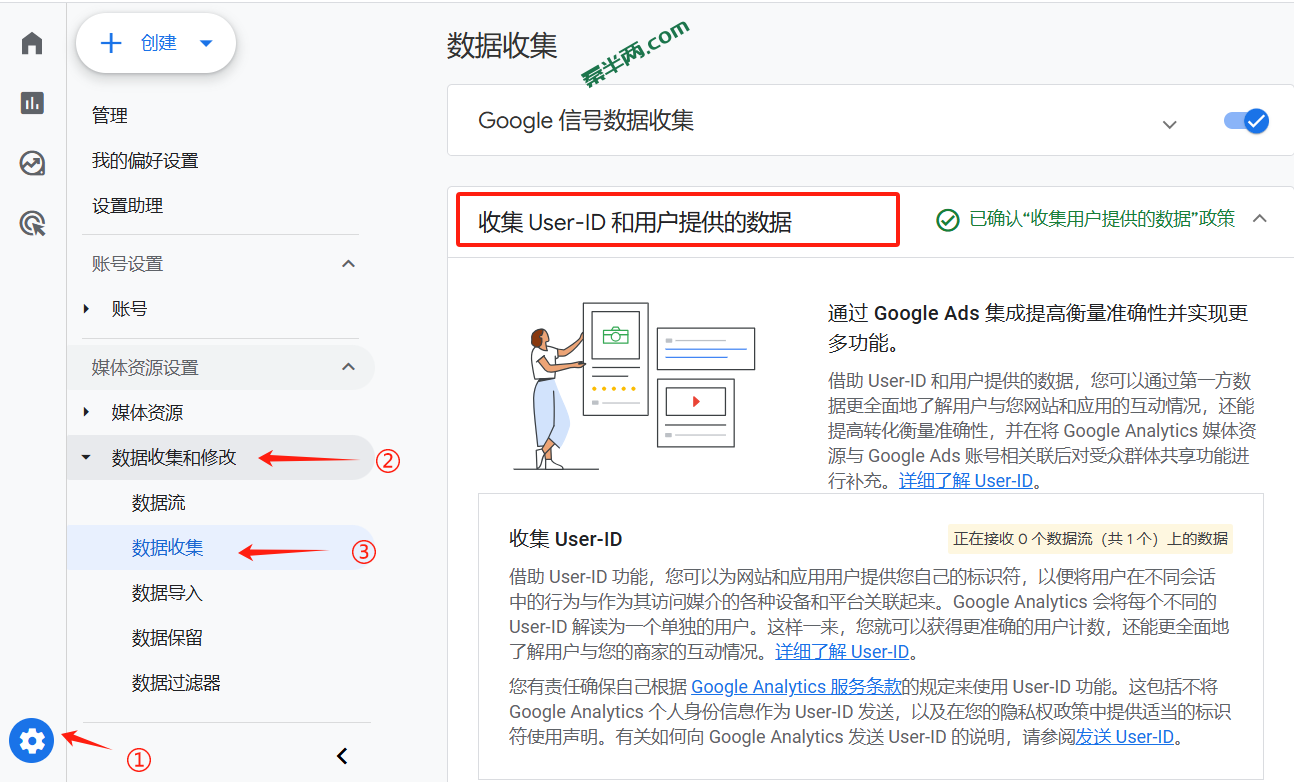Open the first 详细了解 User-ID link in intro
Image resolution: width=1294 pixels, height=782 pixels.
tap(966, 480)
